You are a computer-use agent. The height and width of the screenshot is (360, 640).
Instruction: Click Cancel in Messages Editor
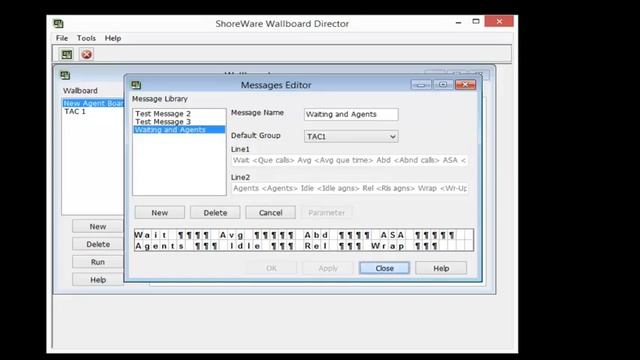[271, 213]
